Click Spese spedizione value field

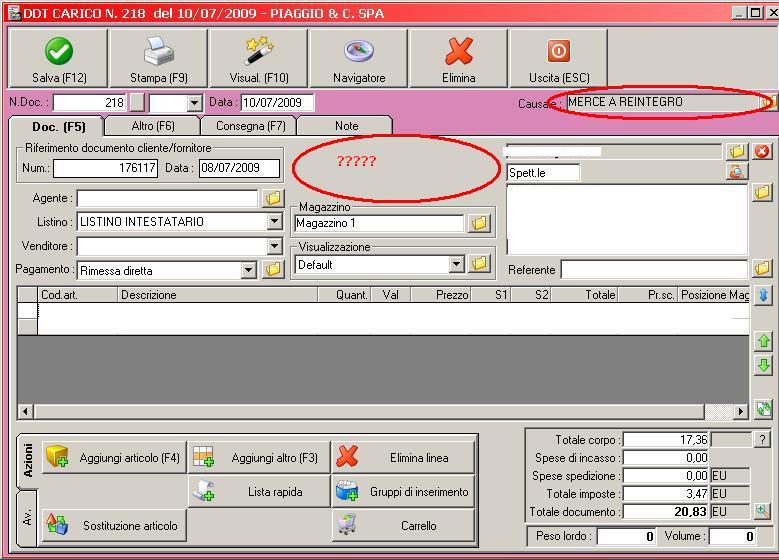666,476
